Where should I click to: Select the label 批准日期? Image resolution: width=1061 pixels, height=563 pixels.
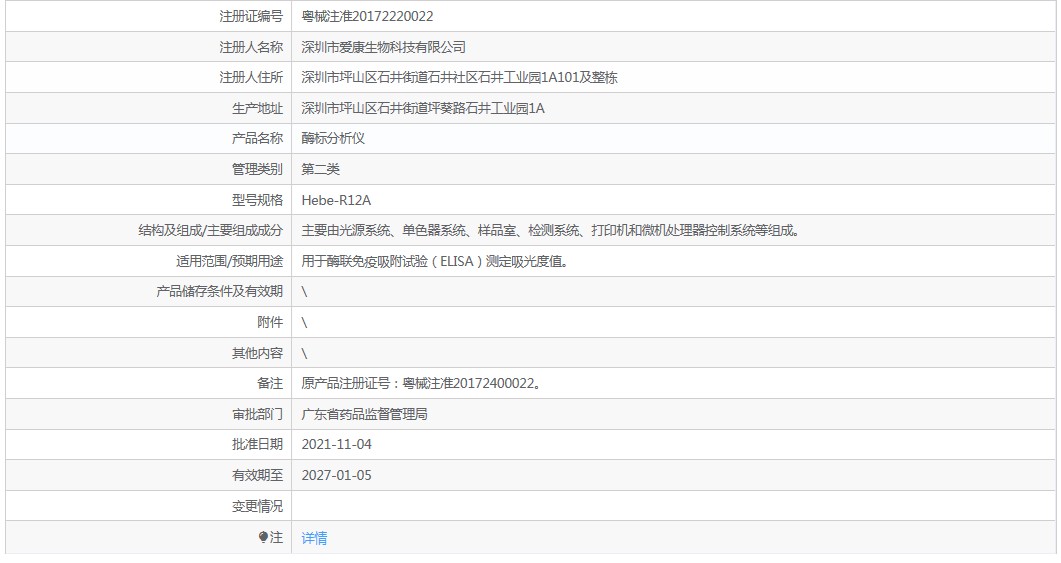[257, 445]
